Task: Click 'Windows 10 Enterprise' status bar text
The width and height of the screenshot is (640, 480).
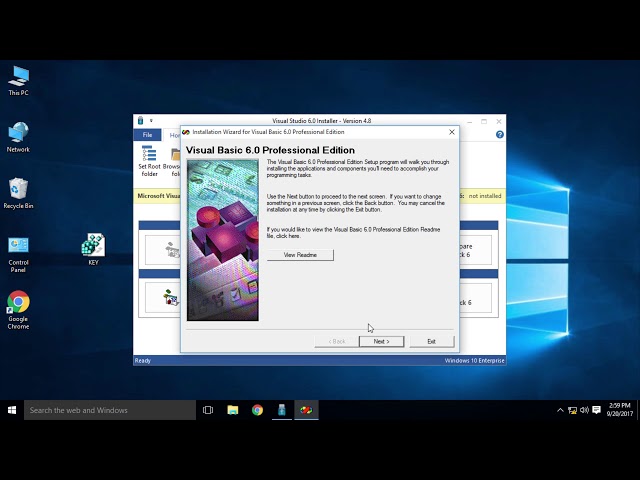Action: click(x=474, y=360)
